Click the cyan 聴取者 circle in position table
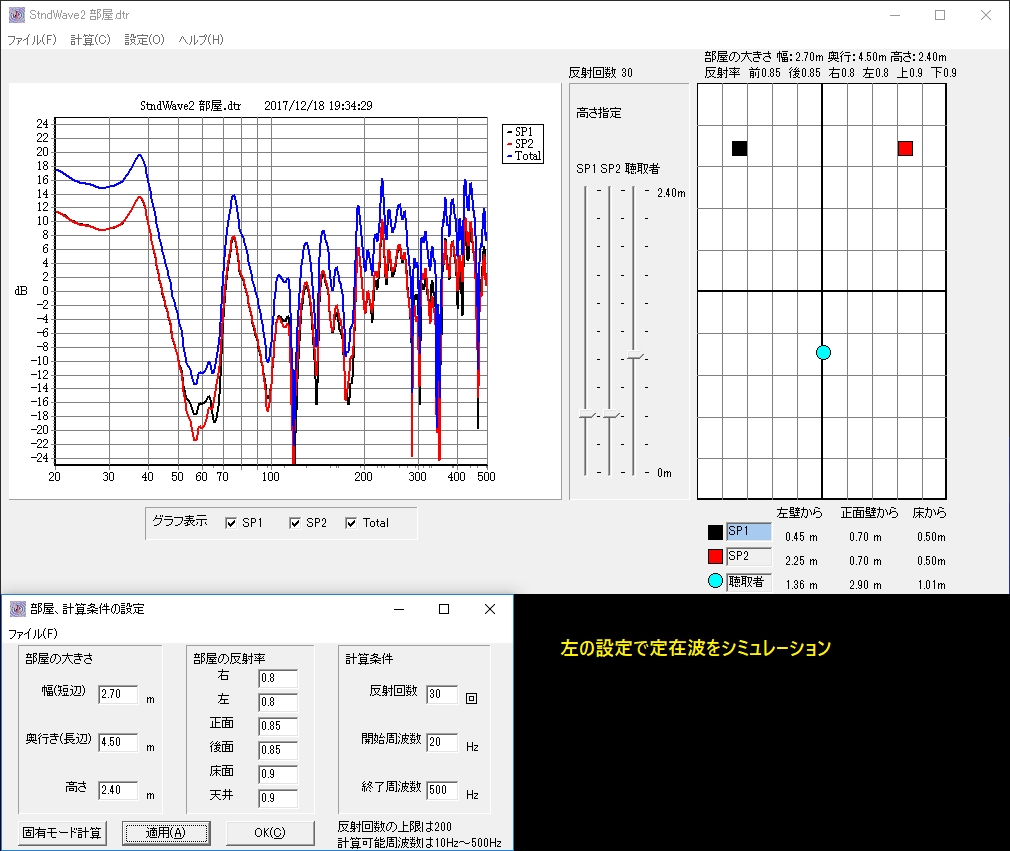This screenshot has height=851, width=1010. [715, 580]
